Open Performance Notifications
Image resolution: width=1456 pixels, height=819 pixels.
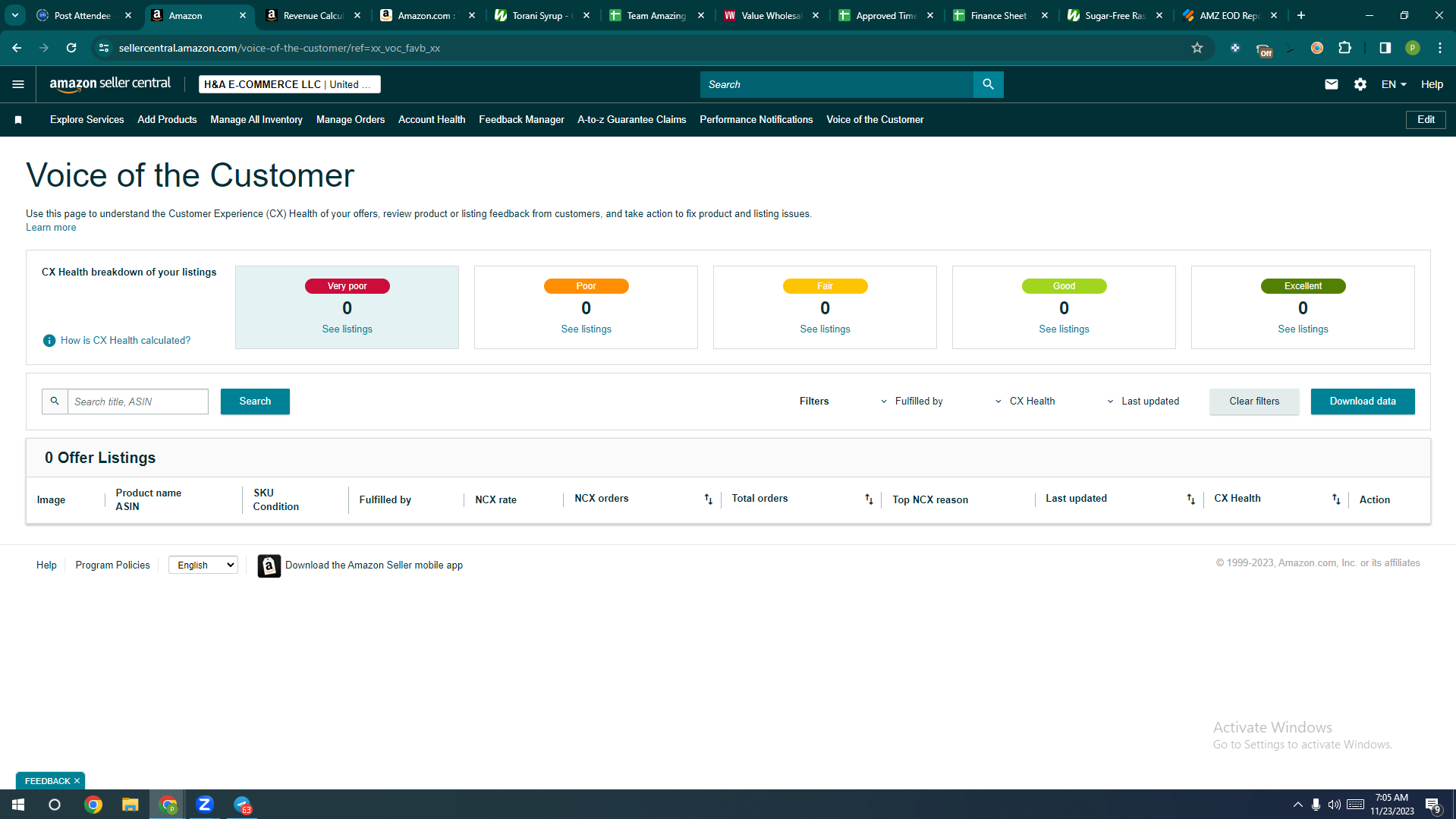tap(756, 120)
